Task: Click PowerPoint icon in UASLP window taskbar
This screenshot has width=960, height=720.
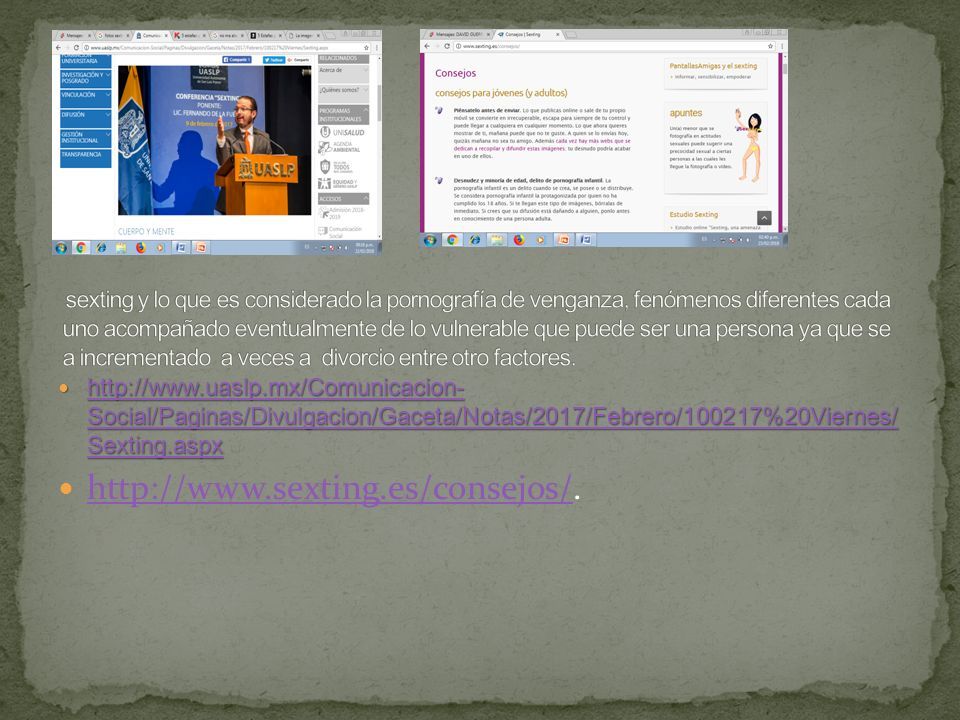Action: point(200,247)
